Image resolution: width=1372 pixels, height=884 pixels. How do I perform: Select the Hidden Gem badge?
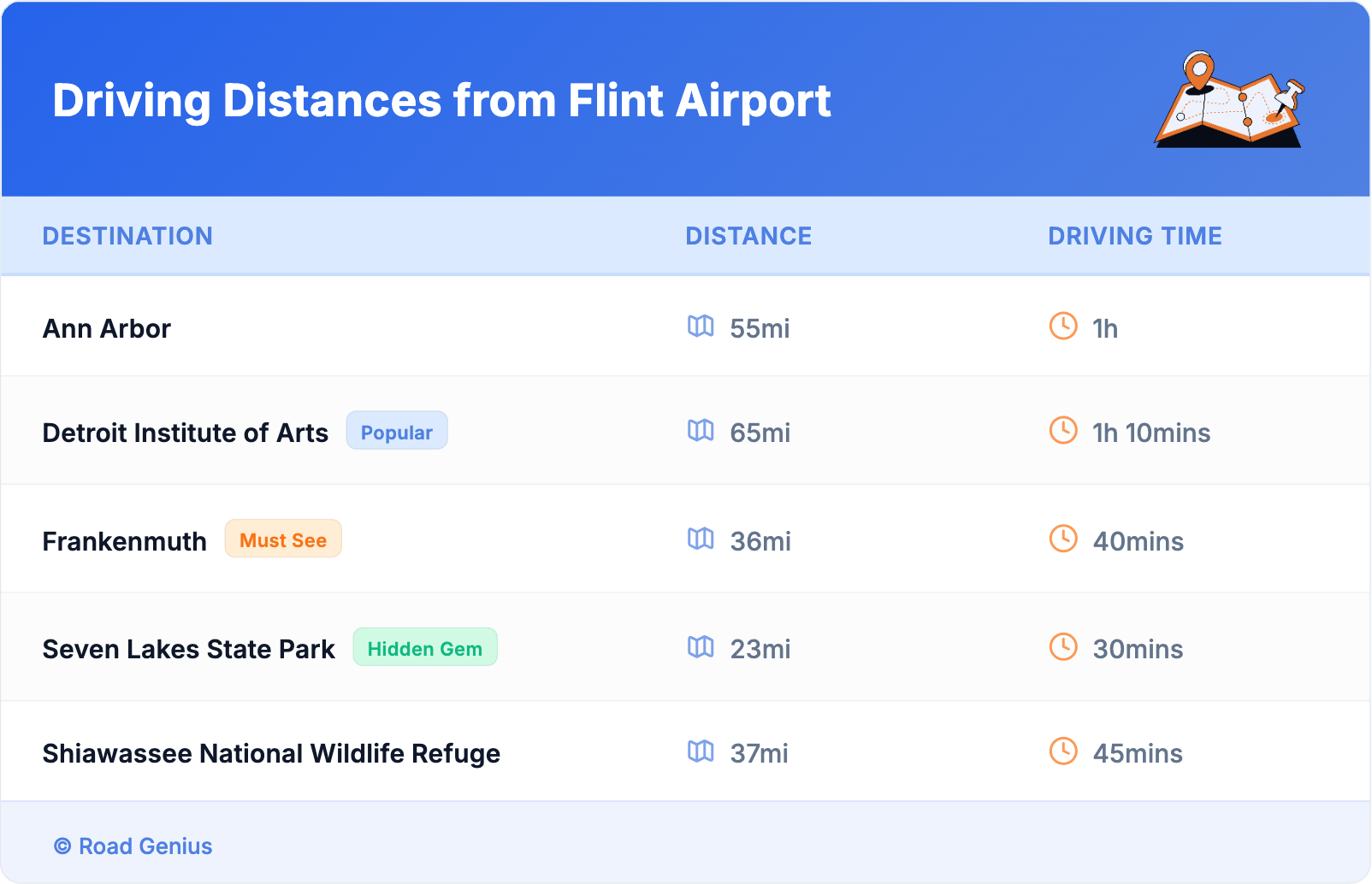(x=424, y=648)
